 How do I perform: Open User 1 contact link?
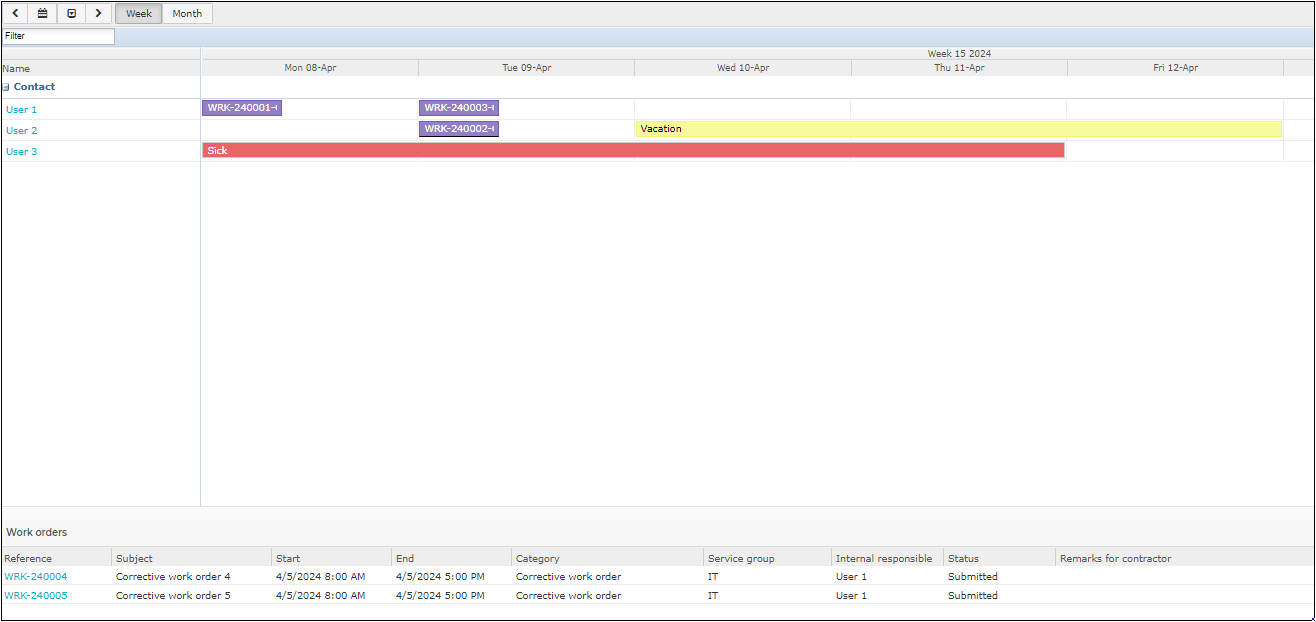click(x=21, y=110)
